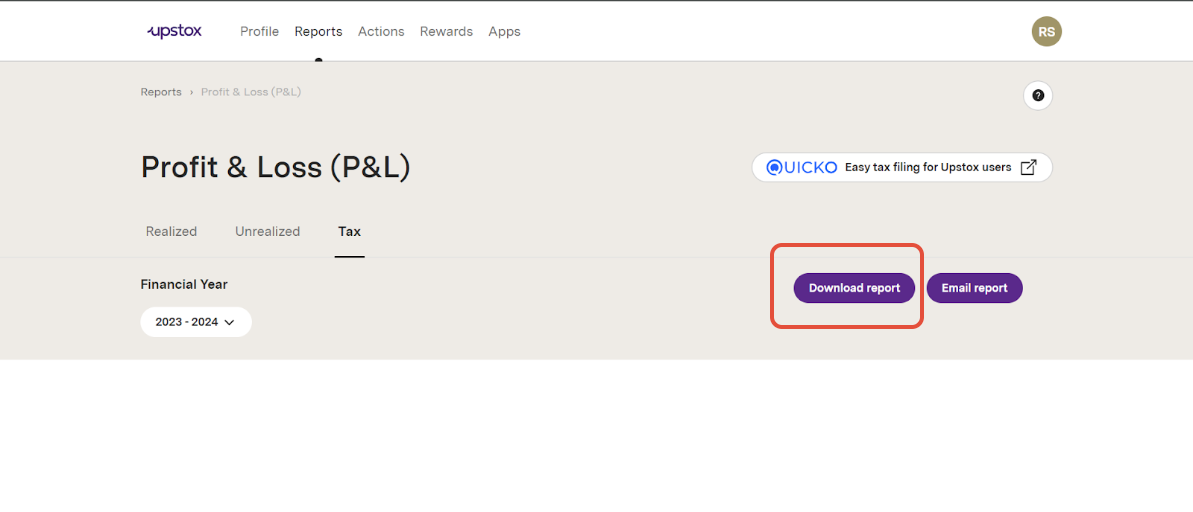Open the Reports menu
This screenshot has width=1193, height=512.
(x=318, y=31)
